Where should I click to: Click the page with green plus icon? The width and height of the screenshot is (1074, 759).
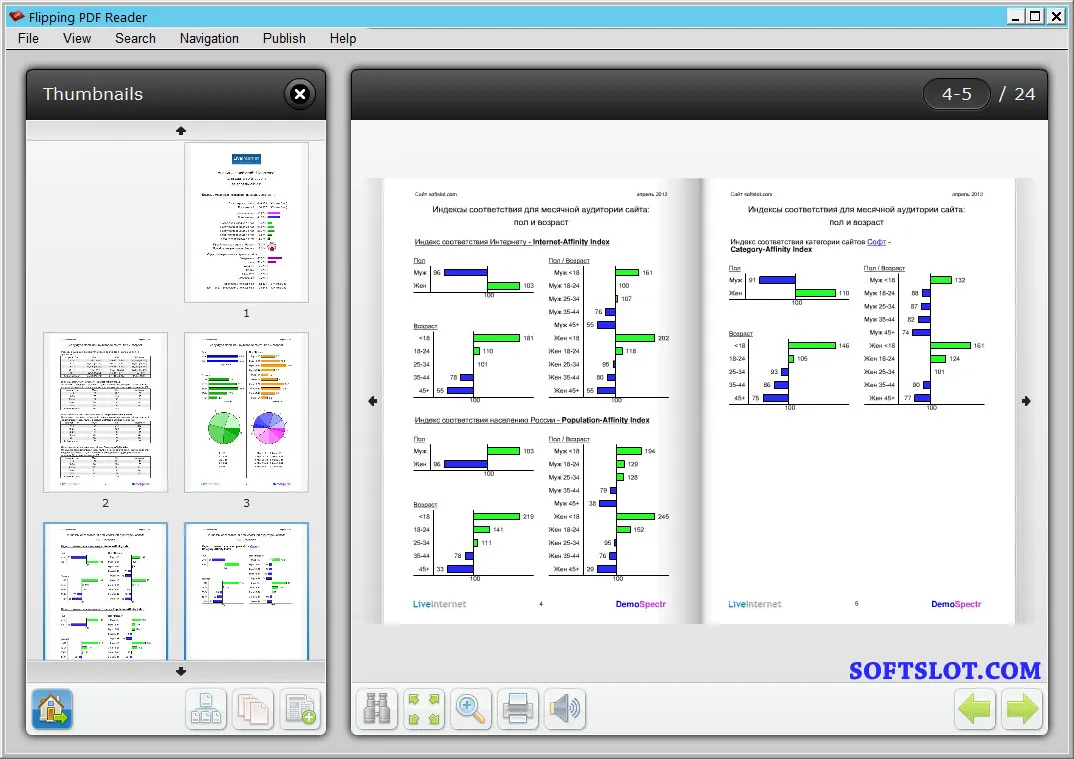point(300,709)
